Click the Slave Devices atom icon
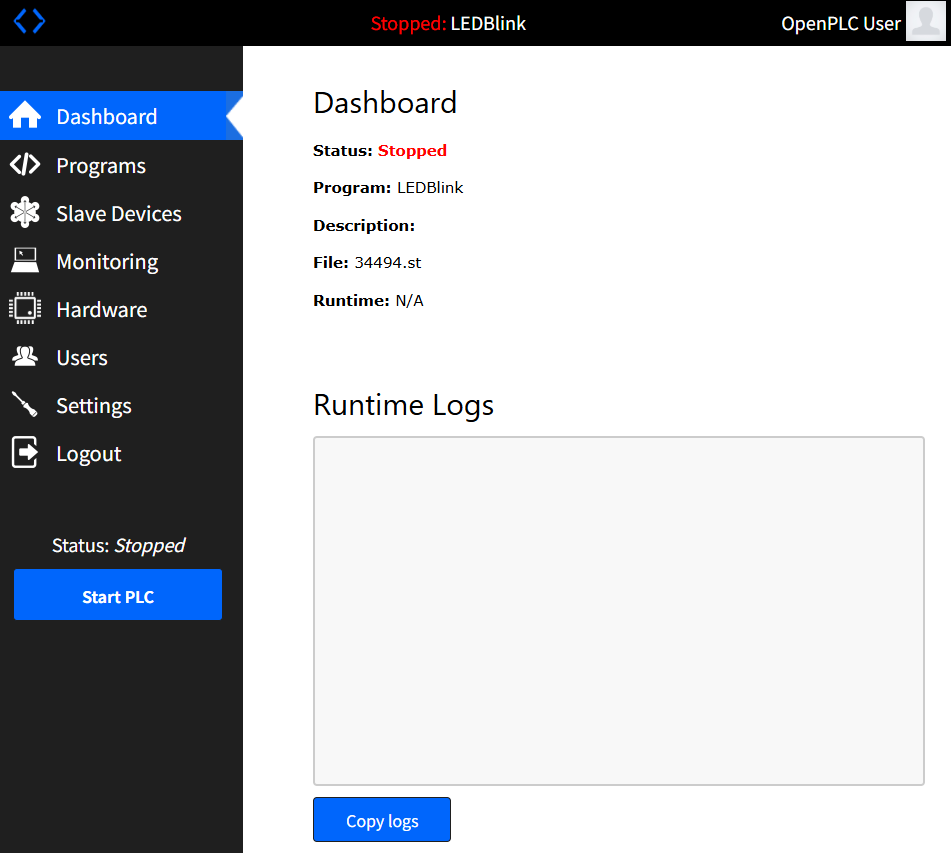This screenshot has height=853, width=951. pos(25,213)
